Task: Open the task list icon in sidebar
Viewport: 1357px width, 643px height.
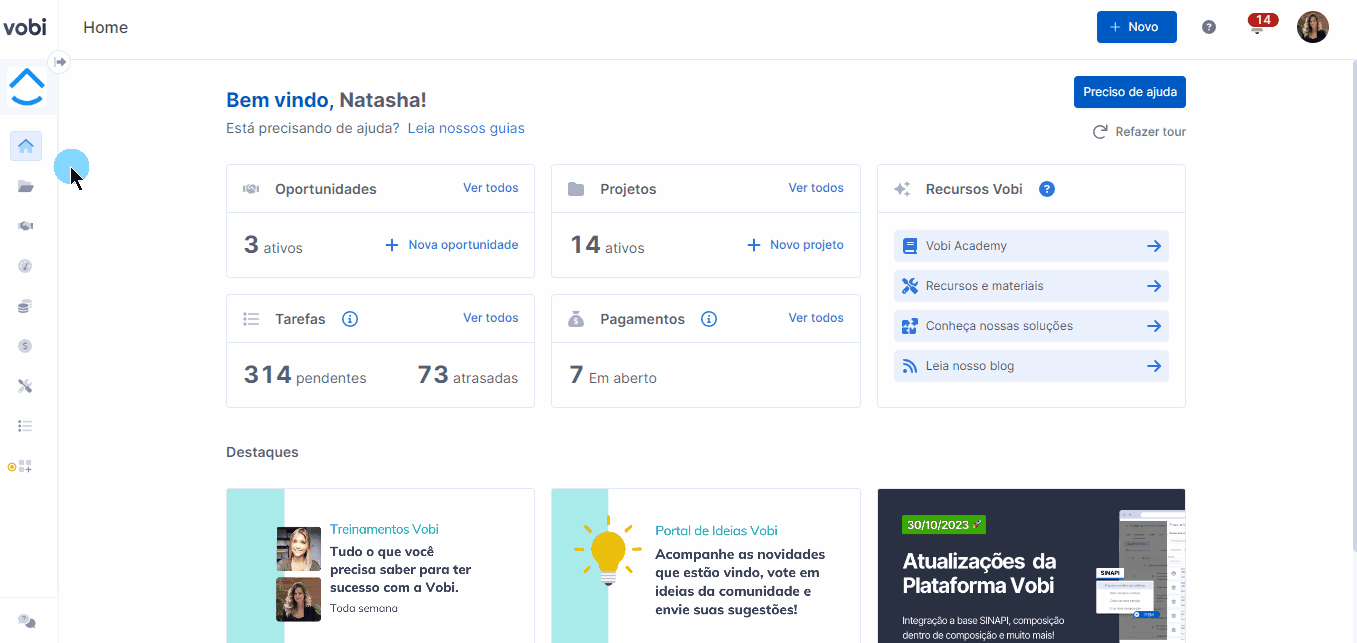Action: (x=26, y=426)
